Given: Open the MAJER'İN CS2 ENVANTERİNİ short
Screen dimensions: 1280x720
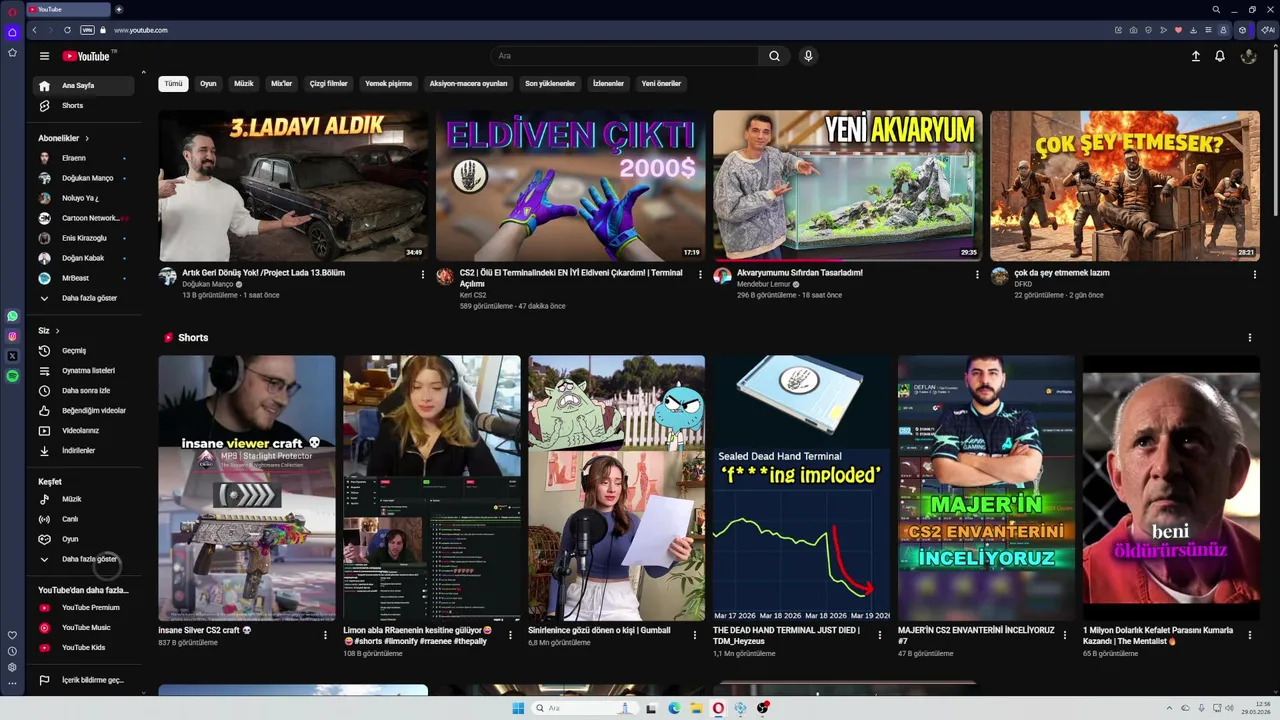Looking at the screenshot, I should point(986,488).
